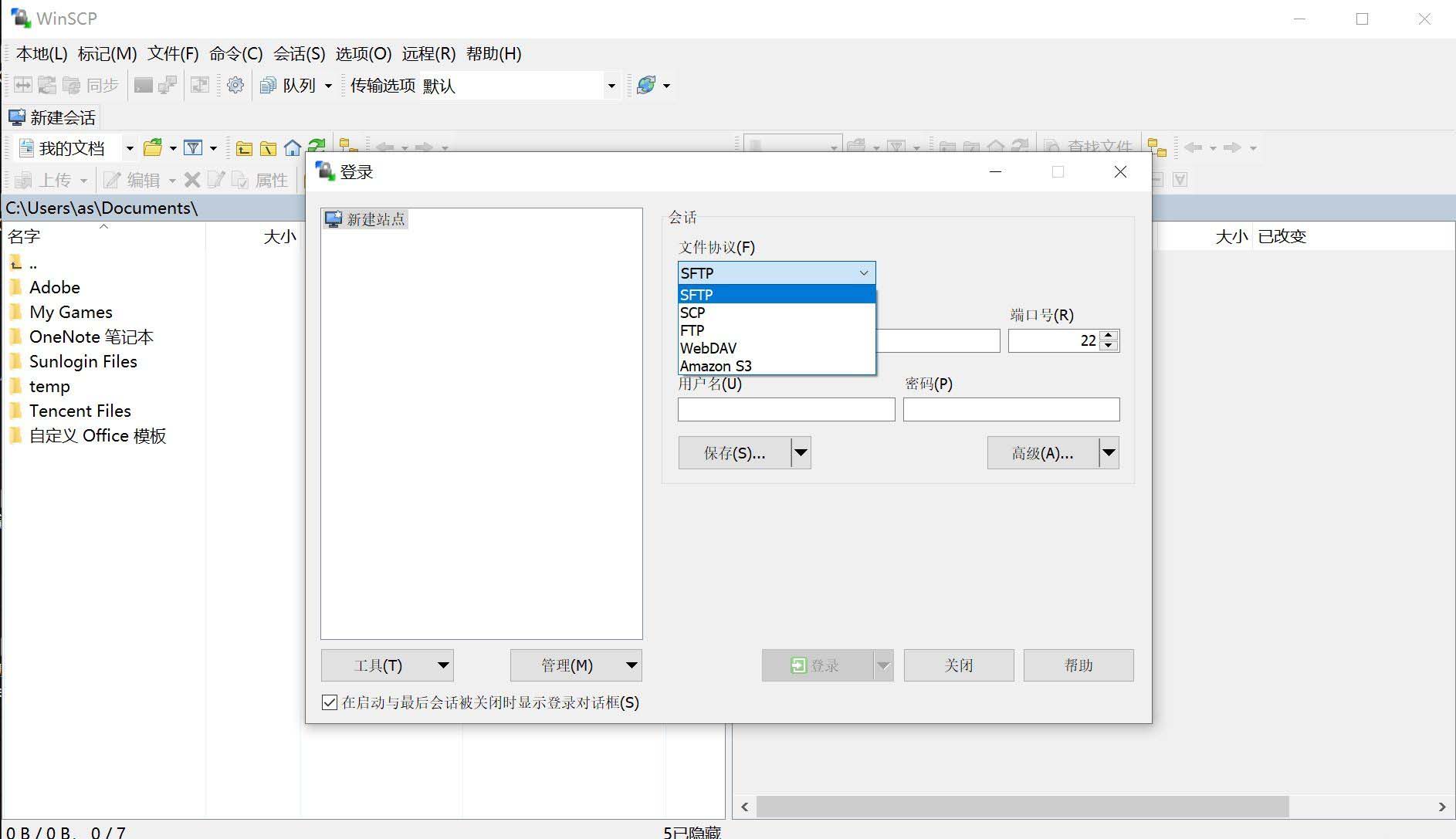
Task: Open the 我的文档 drive dropdown
Action: click(x=130, y=148)
